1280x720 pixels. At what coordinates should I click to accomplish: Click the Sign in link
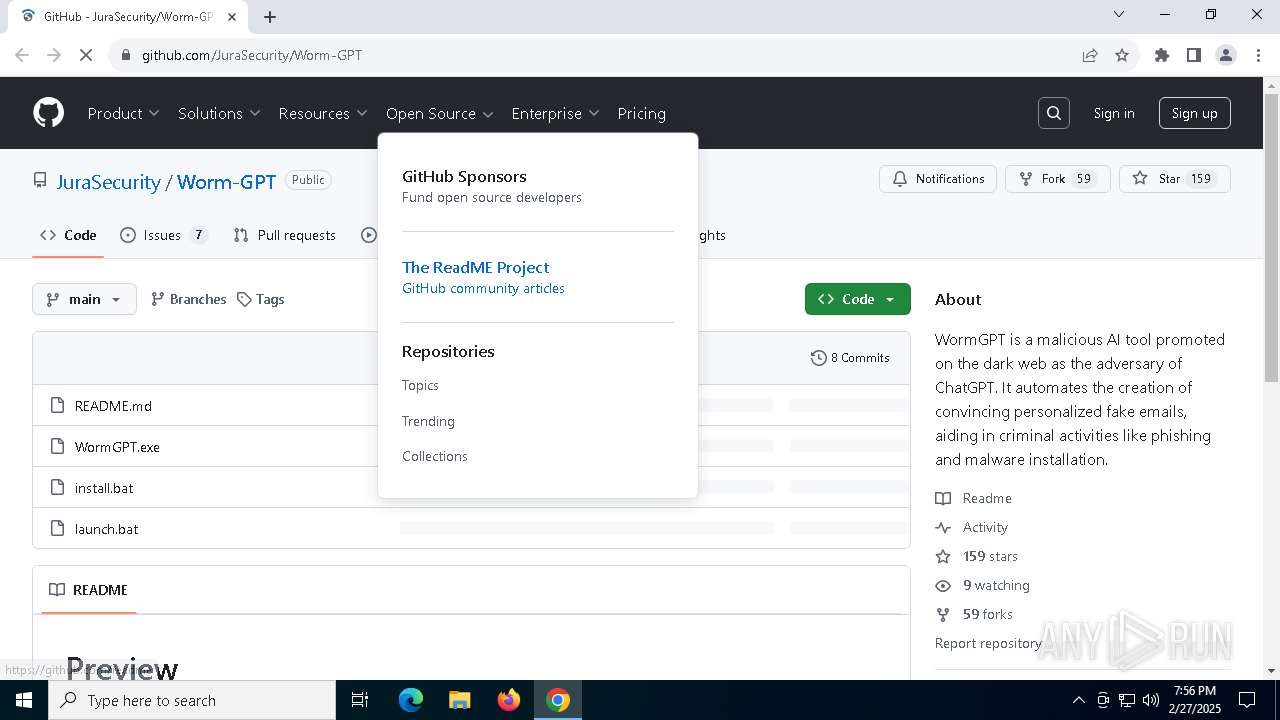pos(1114,113)
